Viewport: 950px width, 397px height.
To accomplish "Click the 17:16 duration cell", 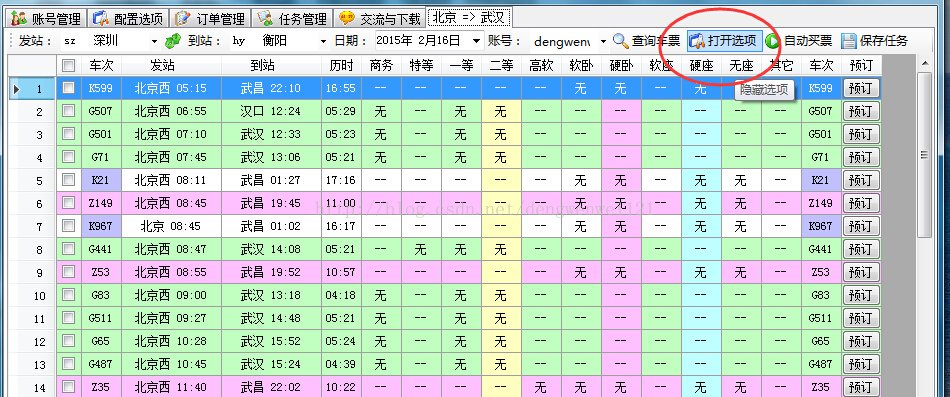I will coord(341,181).
